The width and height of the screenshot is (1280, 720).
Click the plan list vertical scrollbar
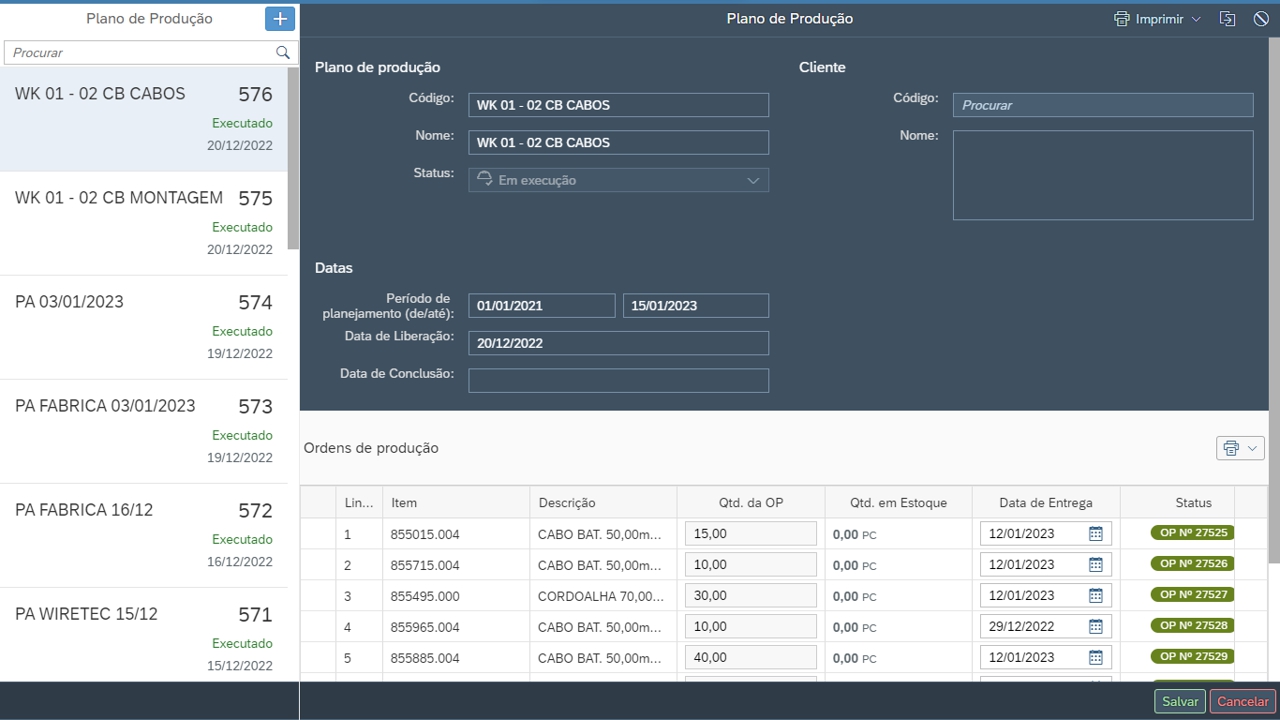click(x=293, y=158)
